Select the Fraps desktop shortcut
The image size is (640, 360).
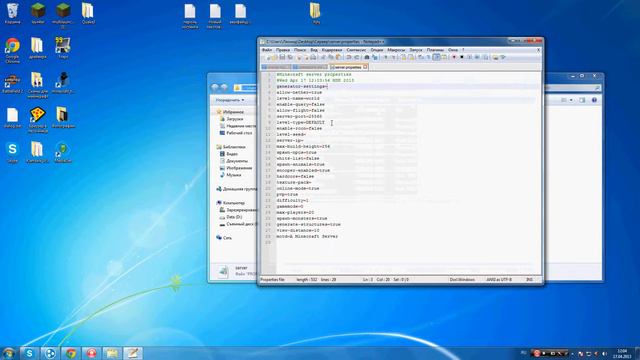pos(63,48)
